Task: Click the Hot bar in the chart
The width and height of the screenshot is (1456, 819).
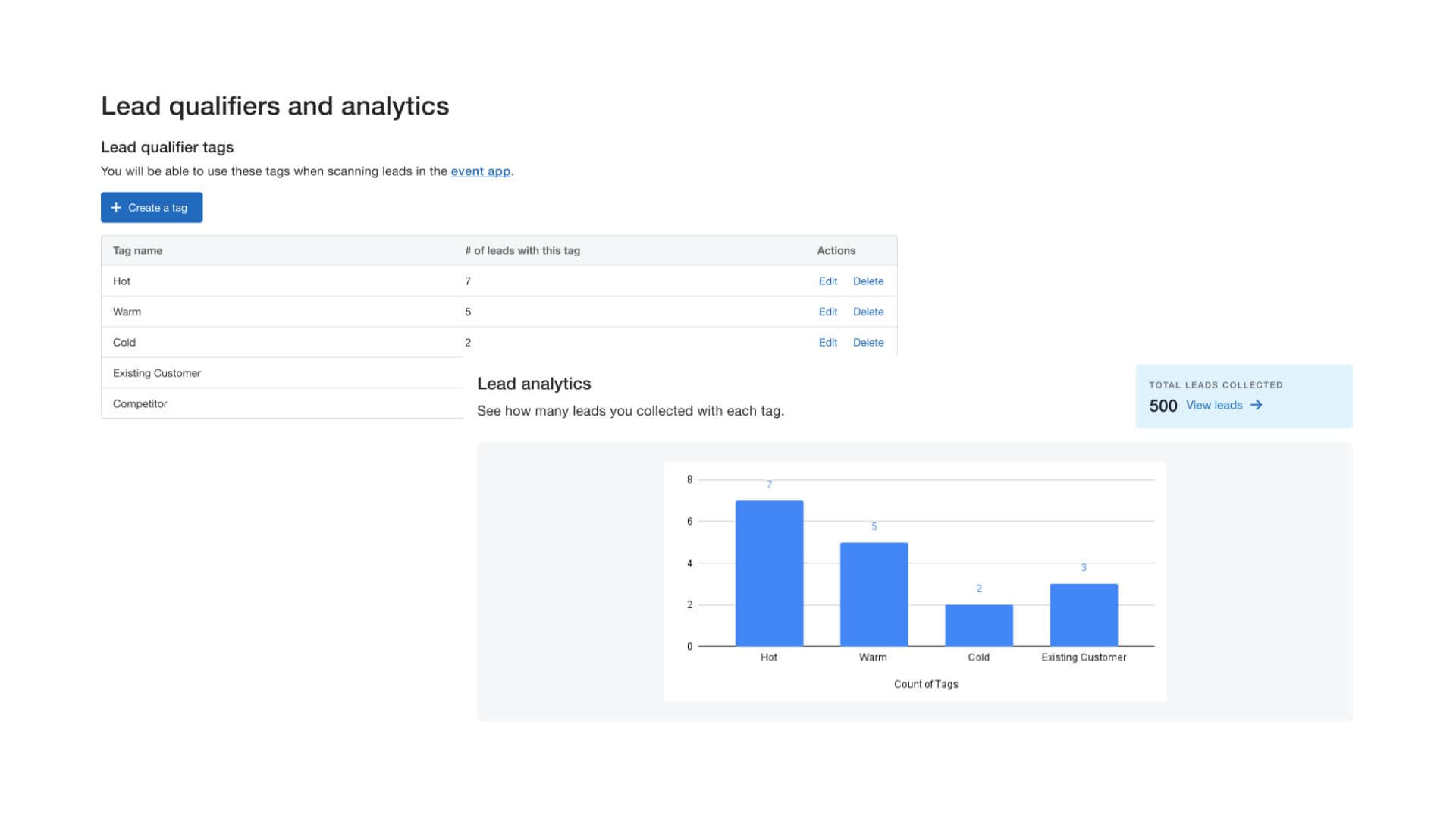Action: click(x=769, y=573)
